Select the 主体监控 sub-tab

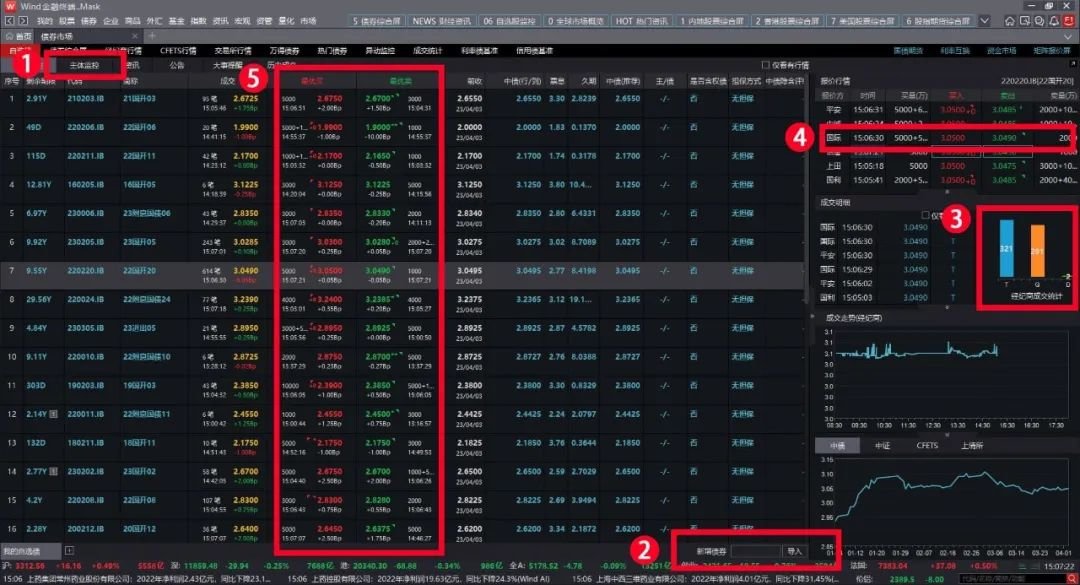[84, 65]
